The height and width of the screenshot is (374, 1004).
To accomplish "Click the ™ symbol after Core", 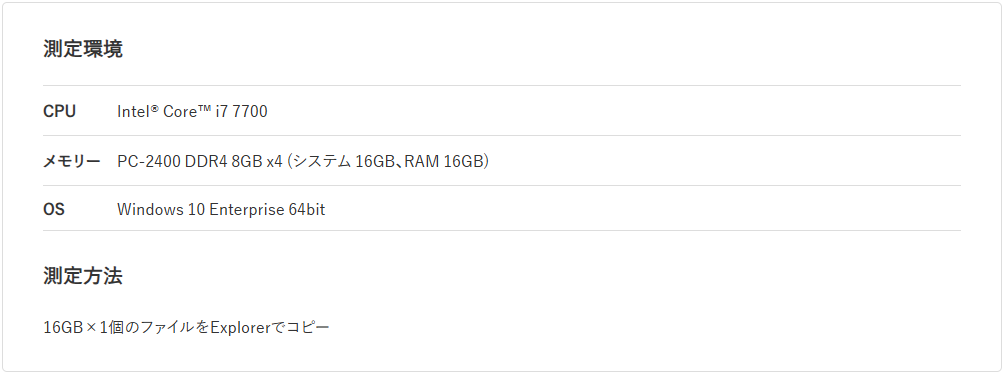I will (x=204, y=108).
